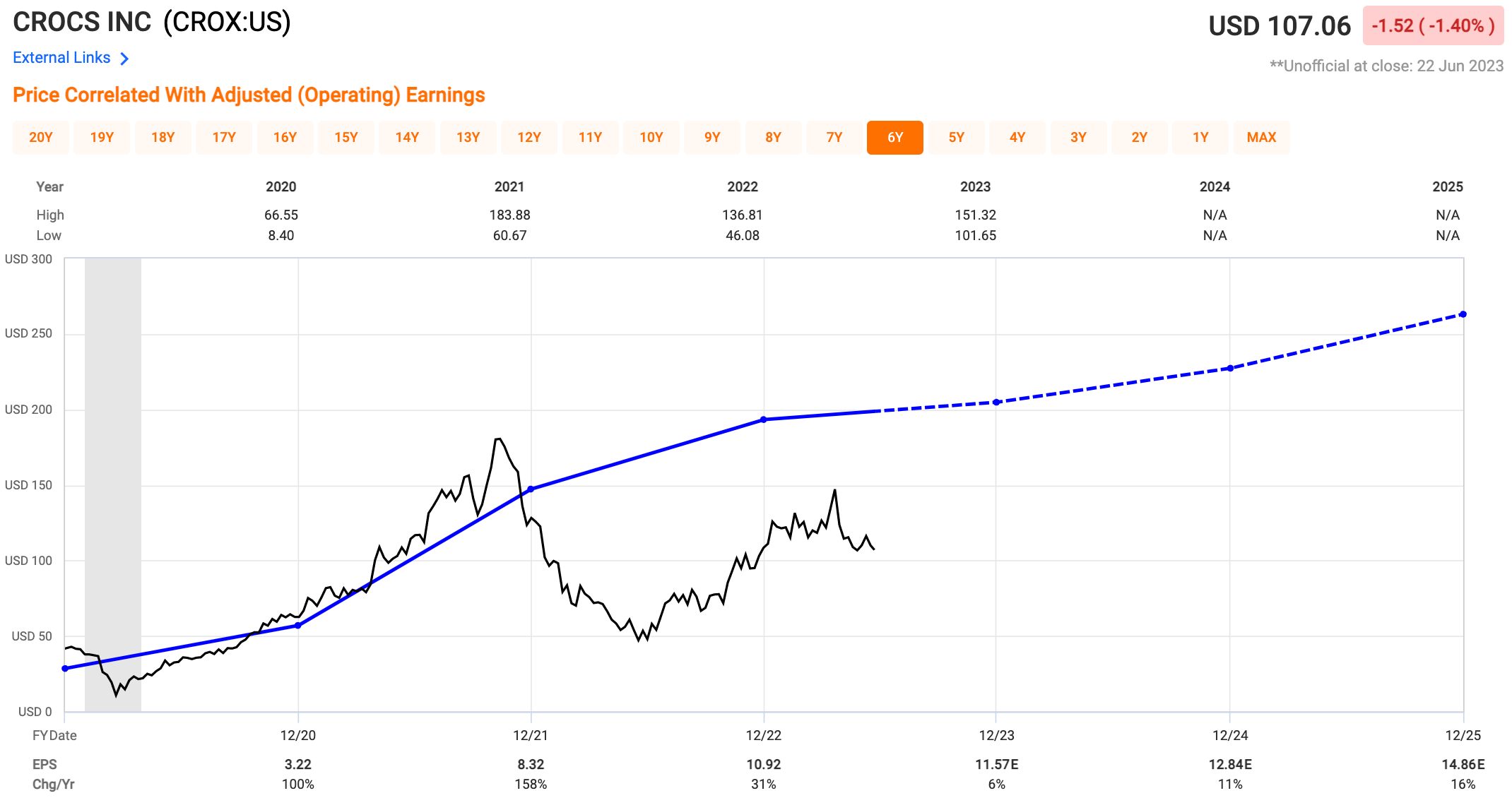Screen dimensions: 1512x798
Task: Click the Unofficial at close date note
Action: click(1387, 66)
